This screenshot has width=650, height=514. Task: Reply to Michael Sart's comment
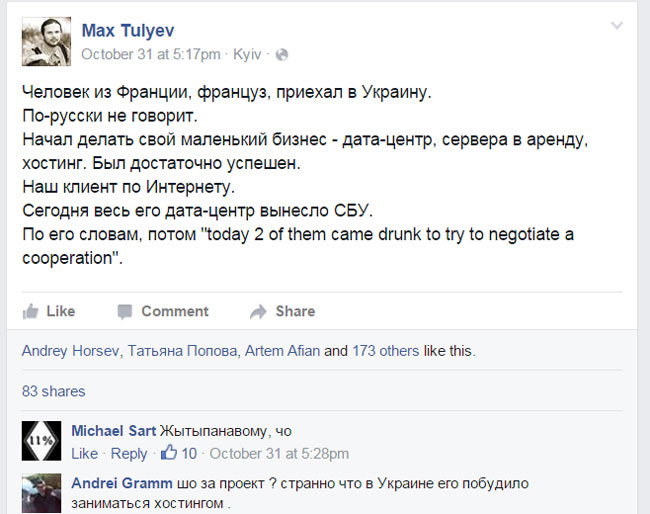click(129, 453)
